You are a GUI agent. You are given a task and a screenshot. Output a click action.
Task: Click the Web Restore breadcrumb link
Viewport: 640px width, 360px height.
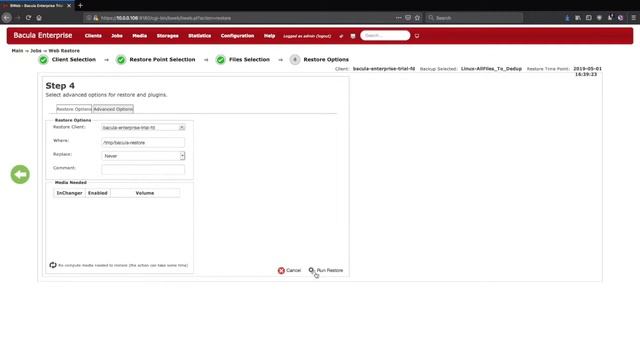[x=64, y=51]
